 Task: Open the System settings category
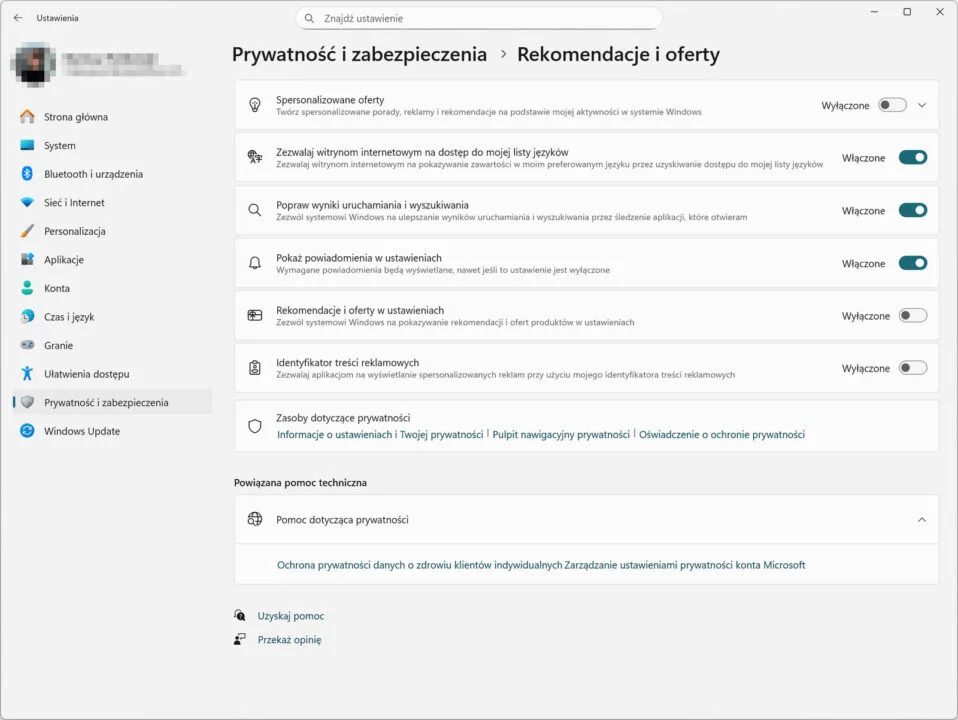click(59, 146)
